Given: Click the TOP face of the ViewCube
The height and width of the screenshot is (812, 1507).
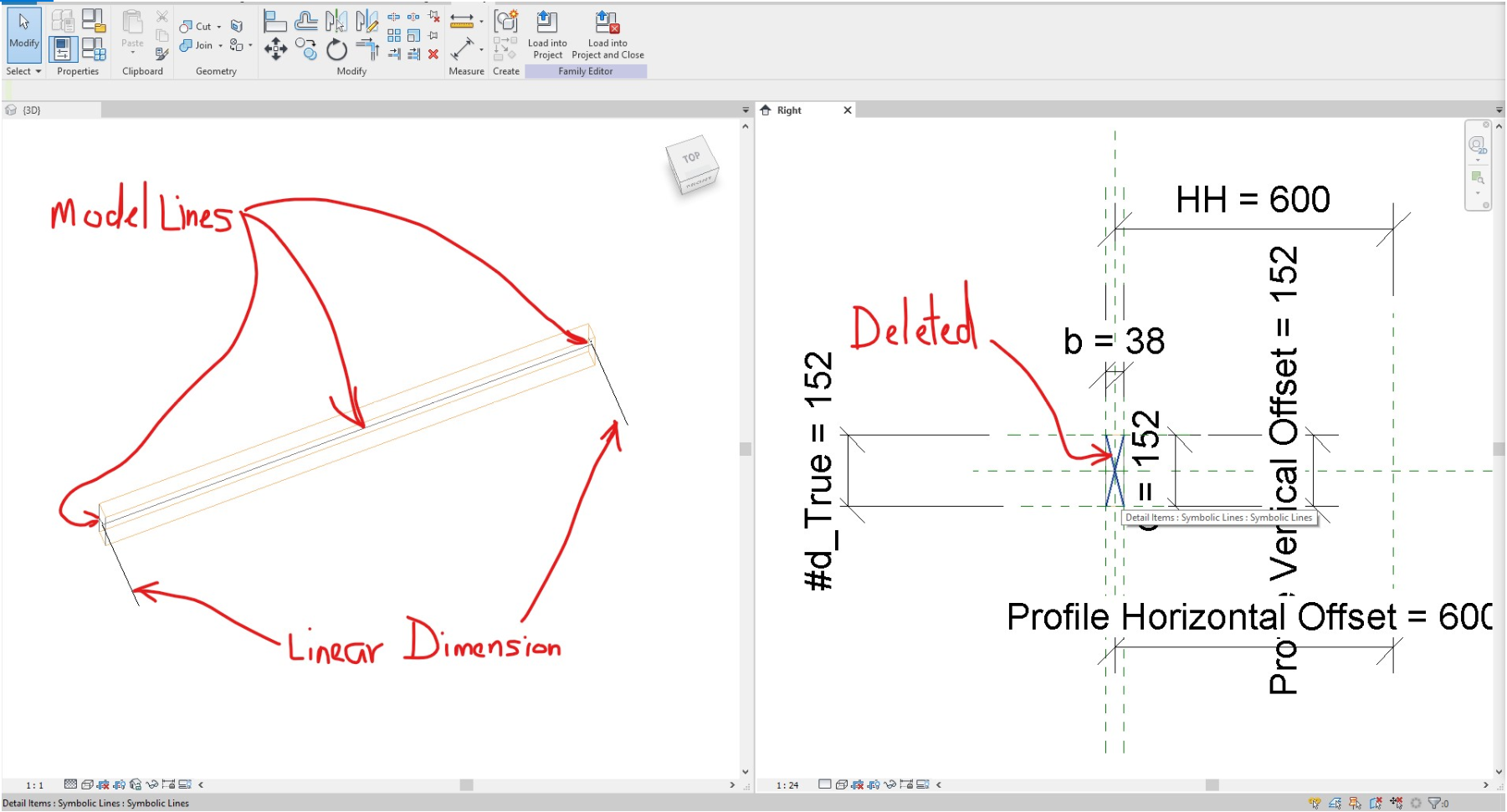Looking at the screenshot, I should click(692, 159).
